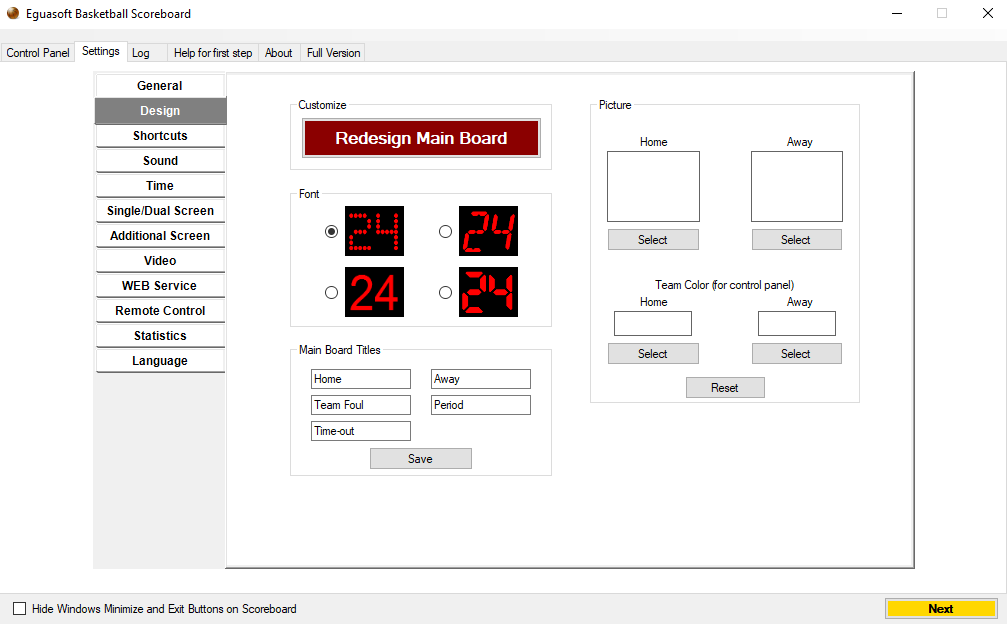Image resolution: width=1007 pixels, height=624 pixels.
Task: Open the About tab
Action: click(x=279, y=53)
